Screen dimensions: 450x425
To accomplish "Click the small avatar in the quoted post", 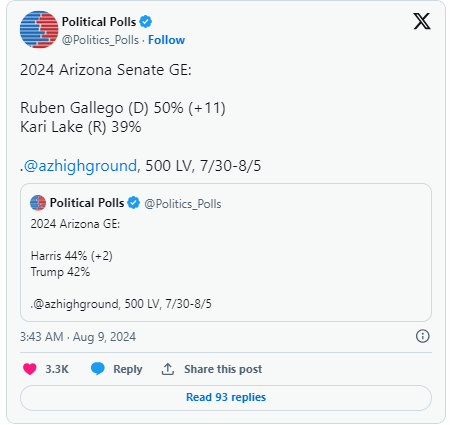I will click(x=38, y=203).
